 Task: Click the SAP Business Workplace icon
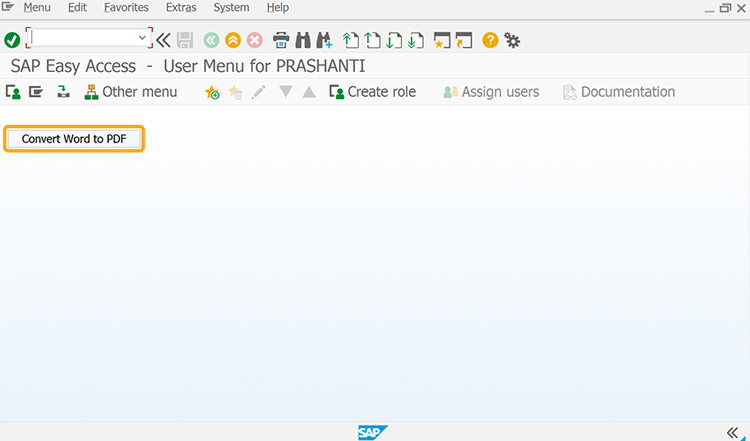[63, 91]
